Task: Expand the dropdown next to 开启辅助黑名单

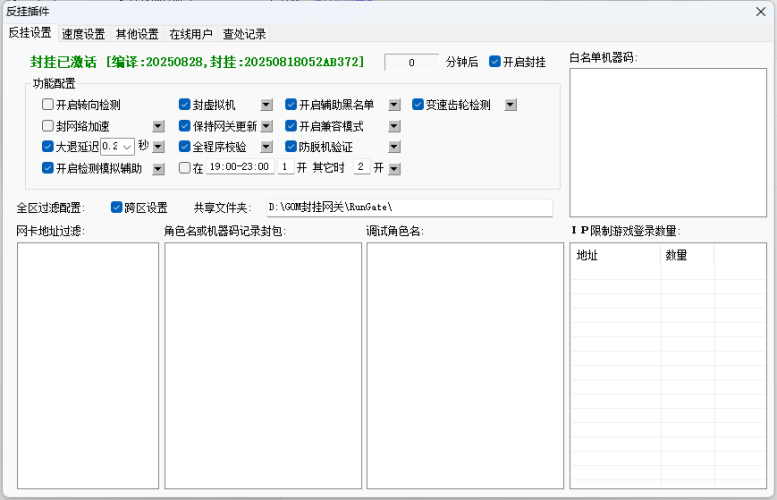Action: (394, 104)
